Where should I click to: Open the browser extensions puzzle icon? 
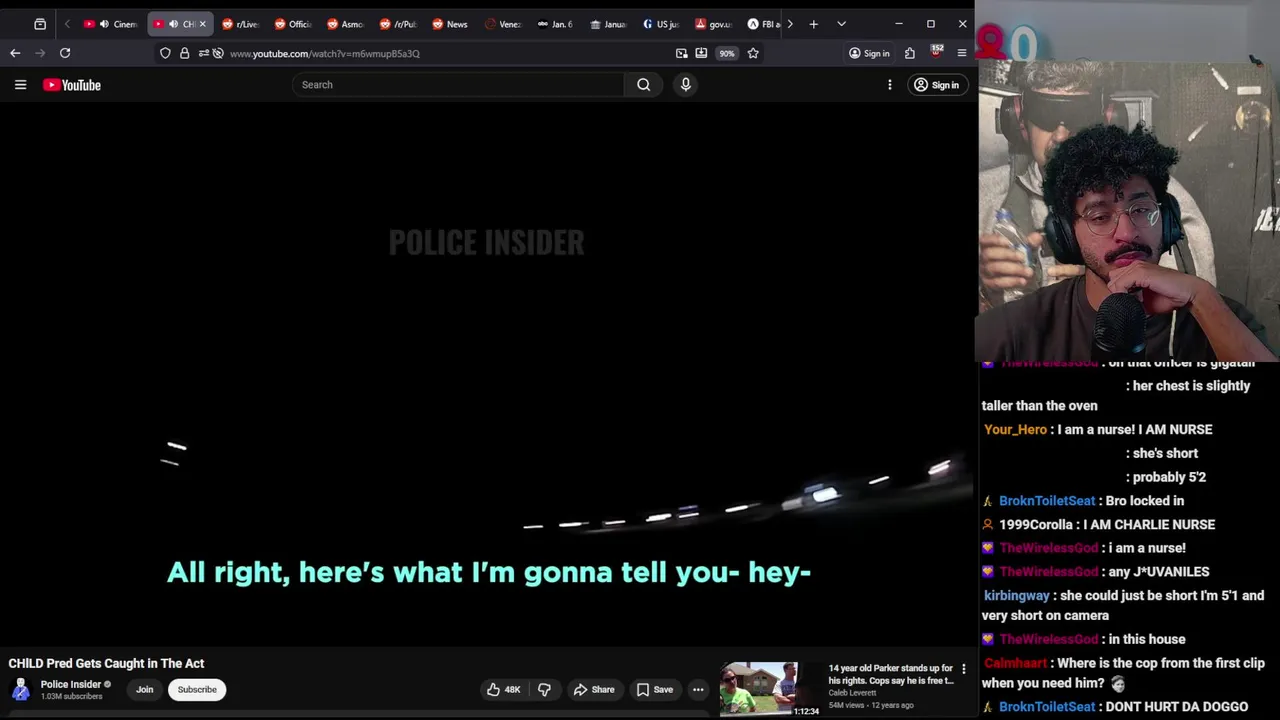pos(910,53)
